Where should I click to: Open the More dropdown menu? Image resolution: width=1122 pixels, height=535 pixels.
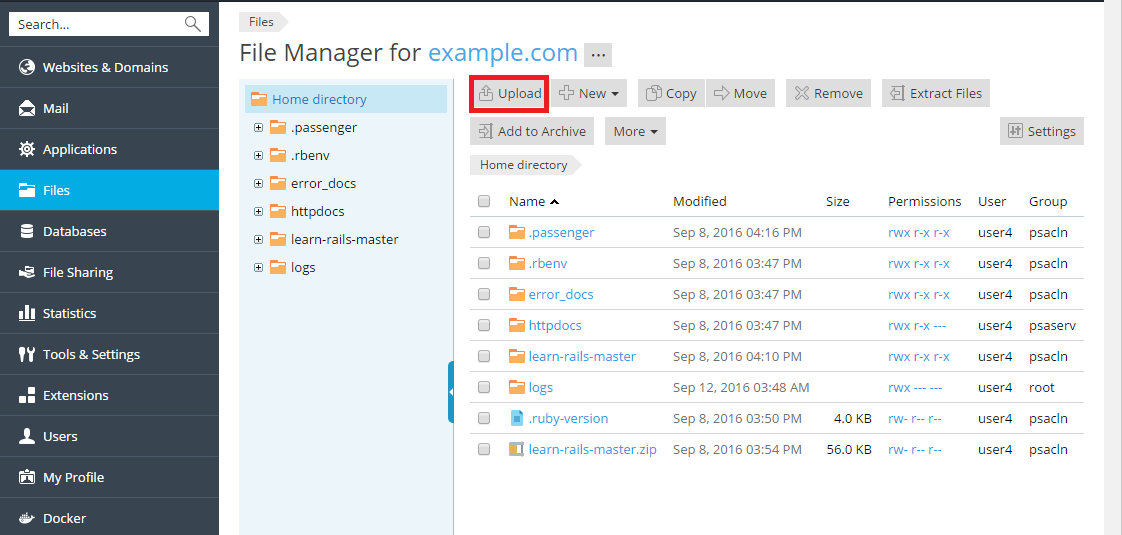point(635,132)
